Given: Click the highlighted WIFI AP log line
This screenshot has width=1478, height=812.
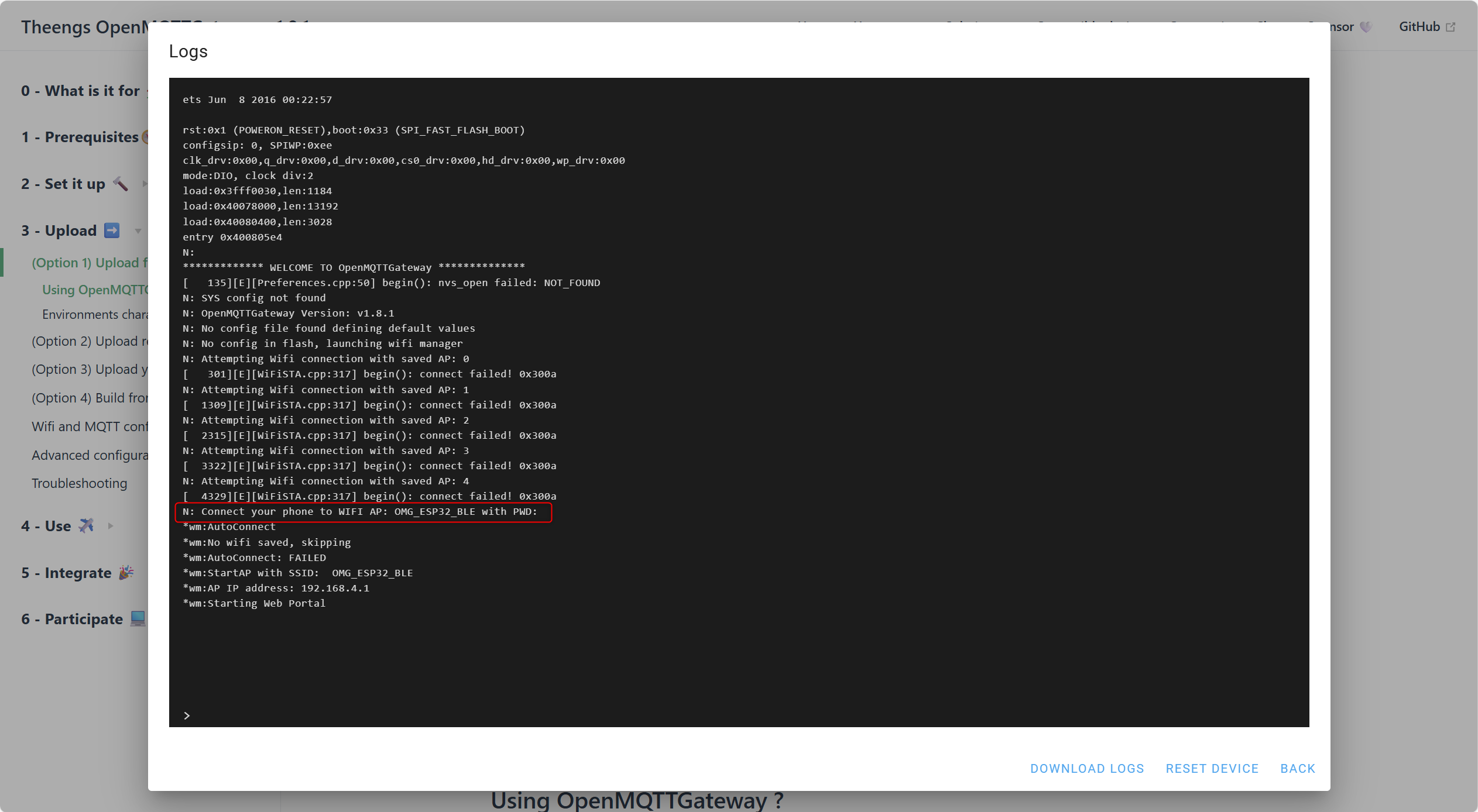Looking at the screenshot, I should 363,512.
